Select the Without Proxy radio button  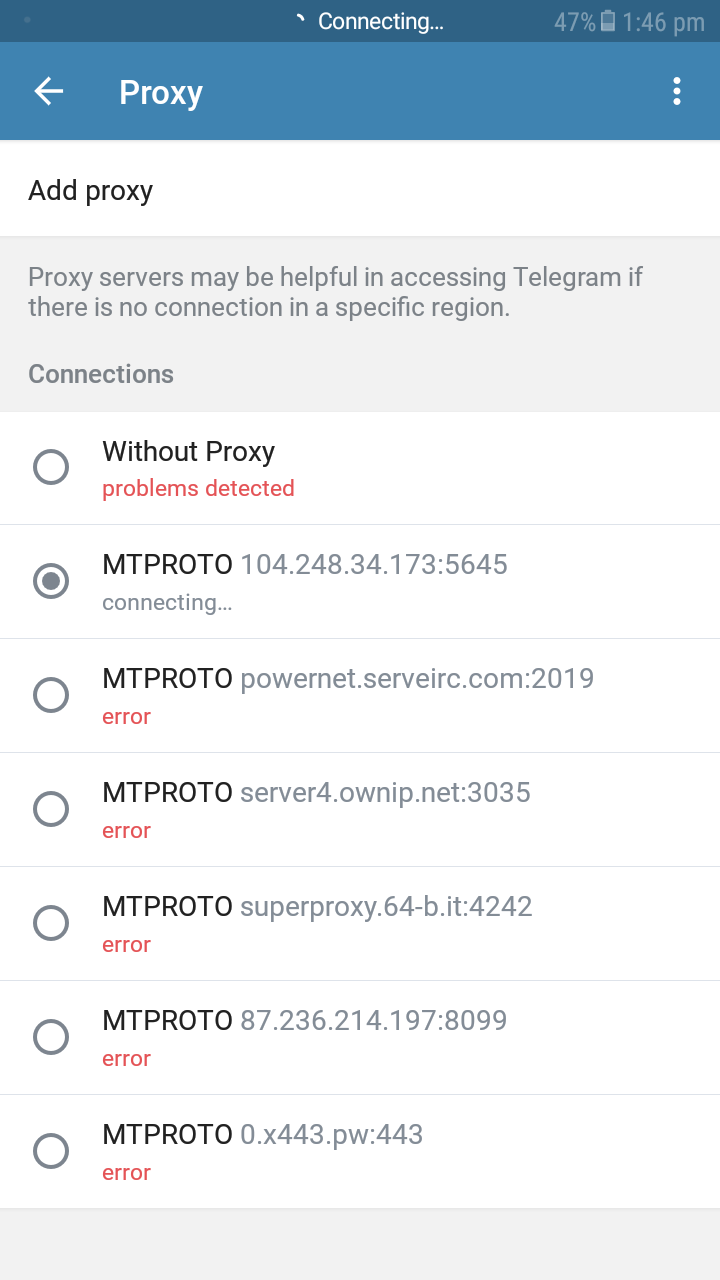51,467
